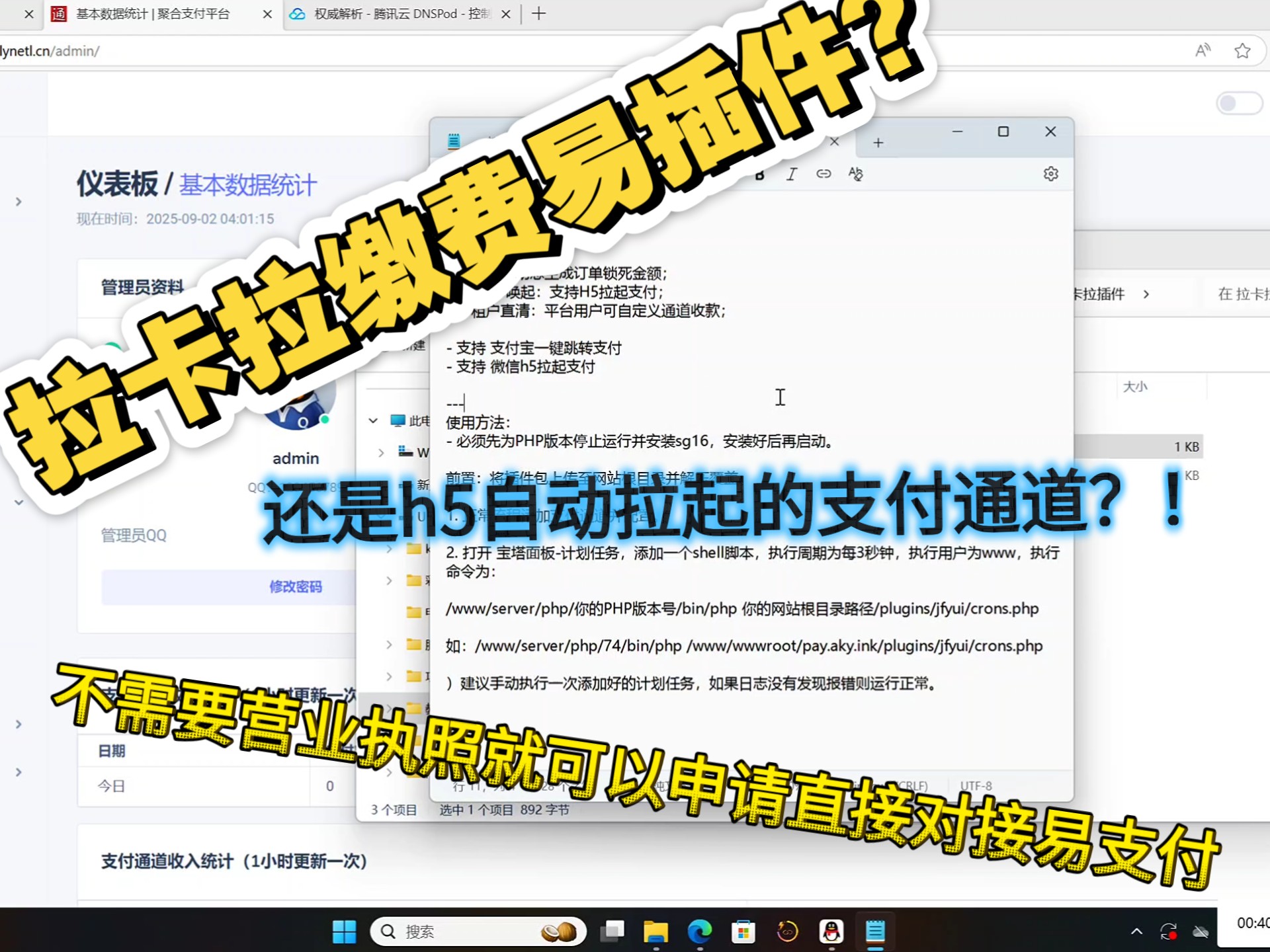Clear formatting icon in Notepad toolbar
This screenshot has height=952, width=1270.
coord(855,174)
